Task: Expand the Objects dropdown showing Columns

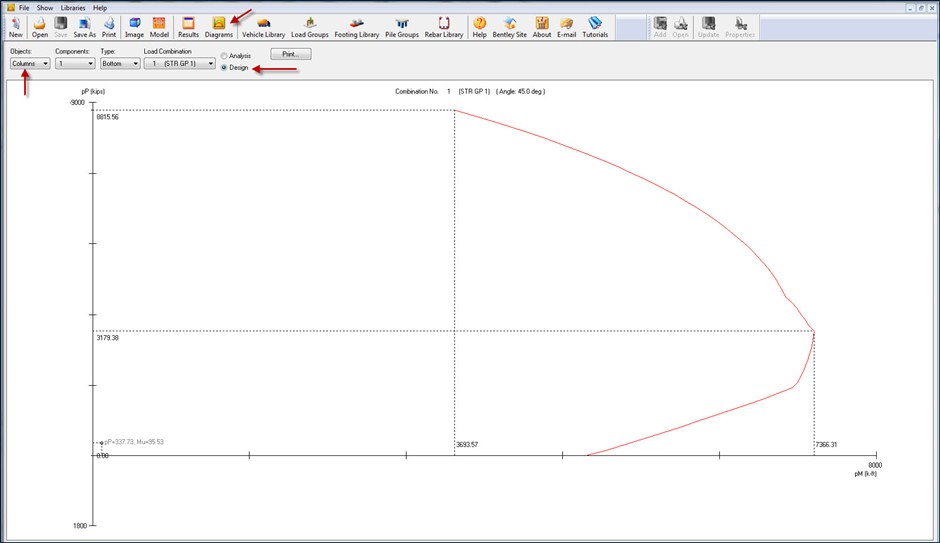Action: pyautogui.click(x=30, y=63)
